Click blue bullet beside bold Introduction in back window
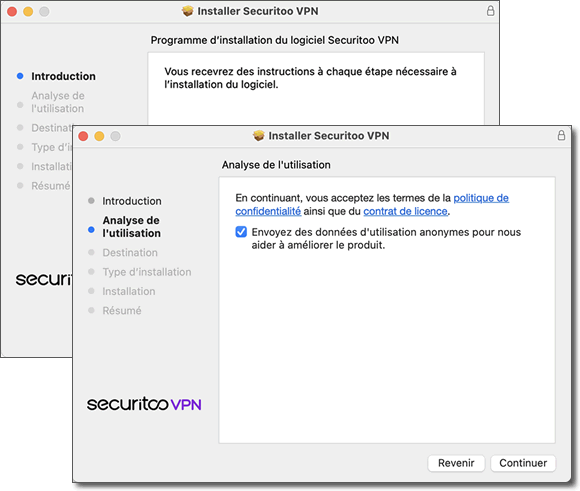This screenshot has height=491, width=580. (20, 76)
